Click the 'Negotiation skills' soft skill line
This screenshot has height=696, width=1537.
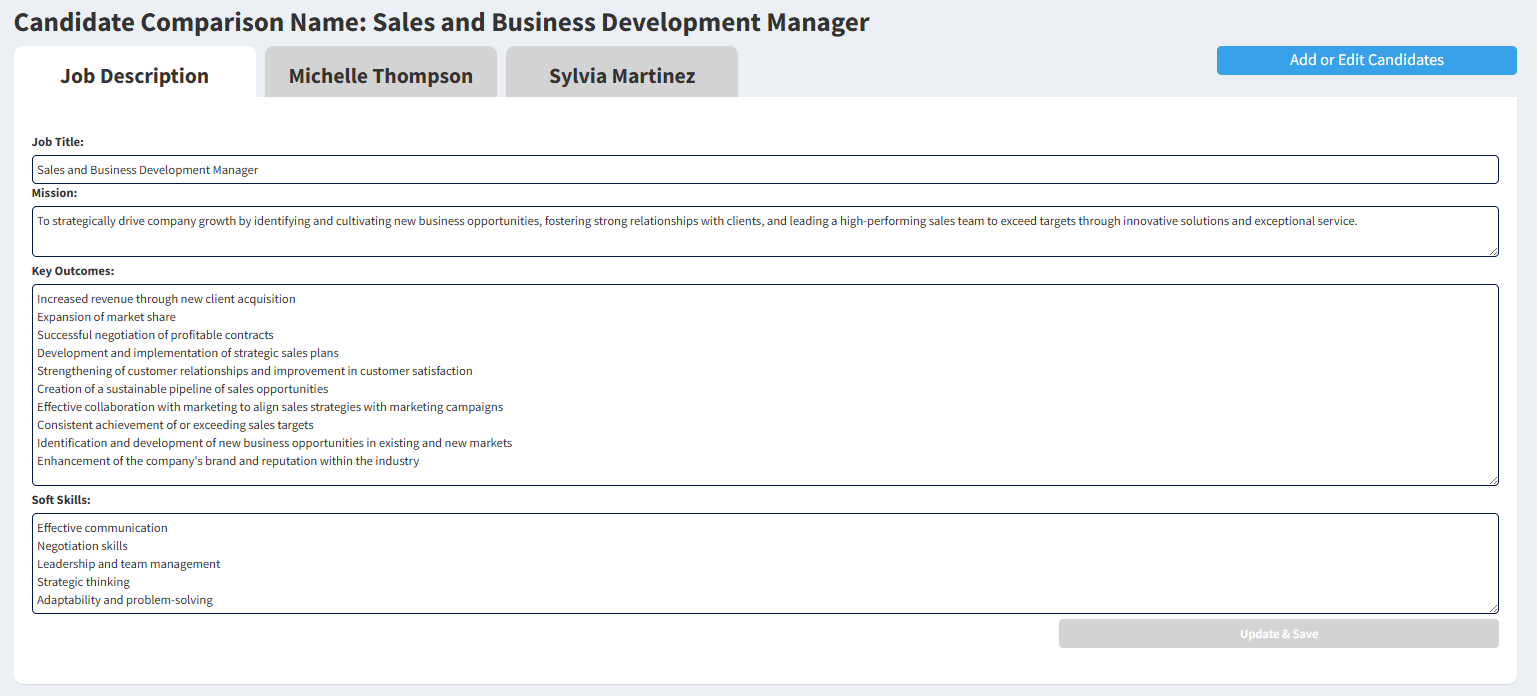pos(82,546)
